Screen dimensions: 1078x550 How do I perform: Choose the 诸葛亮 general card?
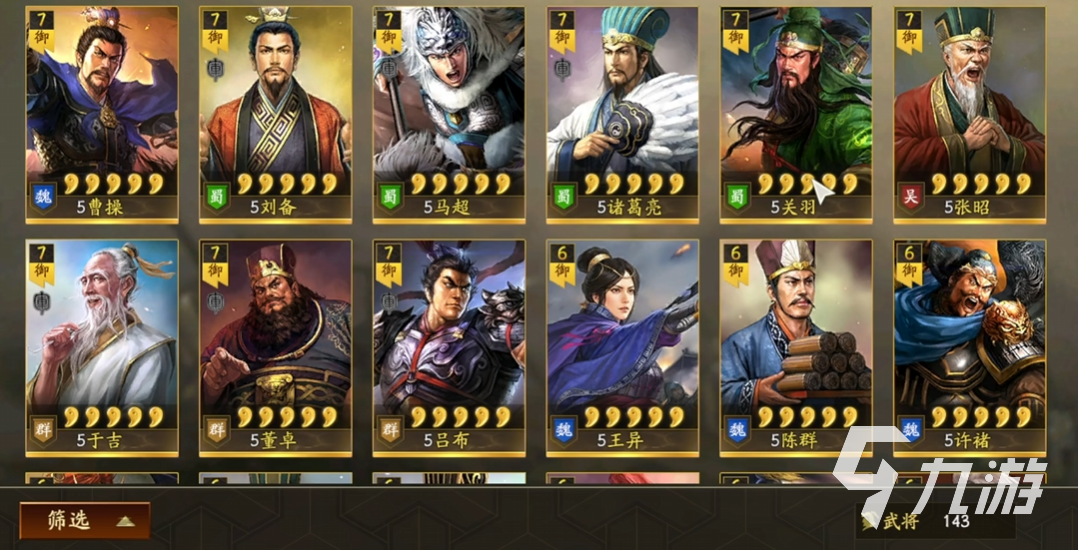click(623, 115)
